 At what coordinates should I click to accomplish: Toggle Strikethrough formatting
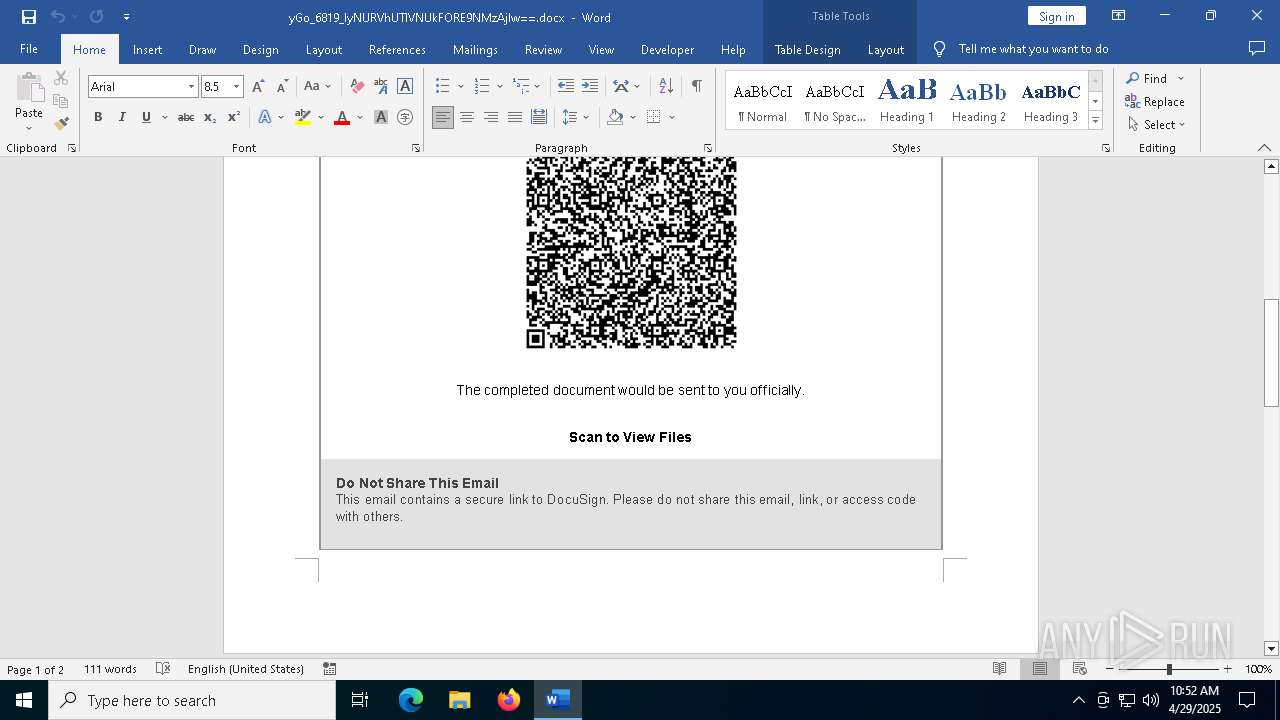(x=186, y=118)
